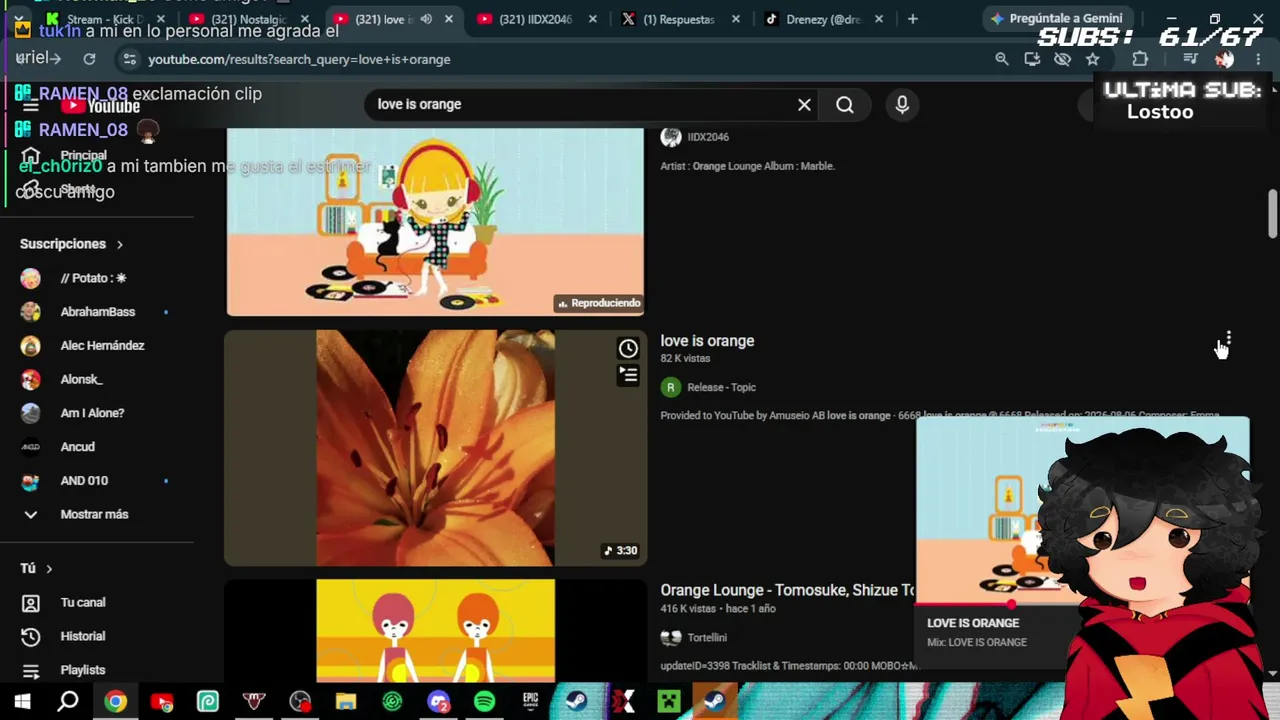
Task: Clear the YouTube search box text
Action: click(x=804, y=105)
